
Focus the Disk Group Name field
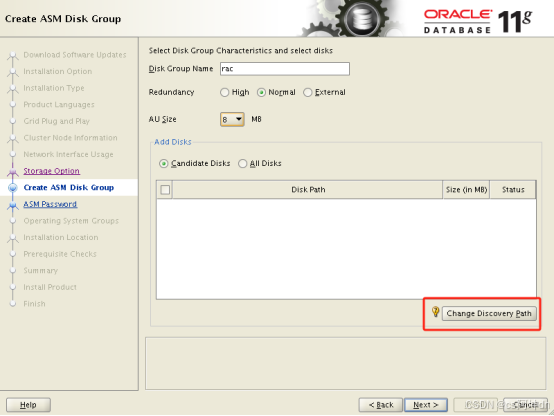(285, 69)
